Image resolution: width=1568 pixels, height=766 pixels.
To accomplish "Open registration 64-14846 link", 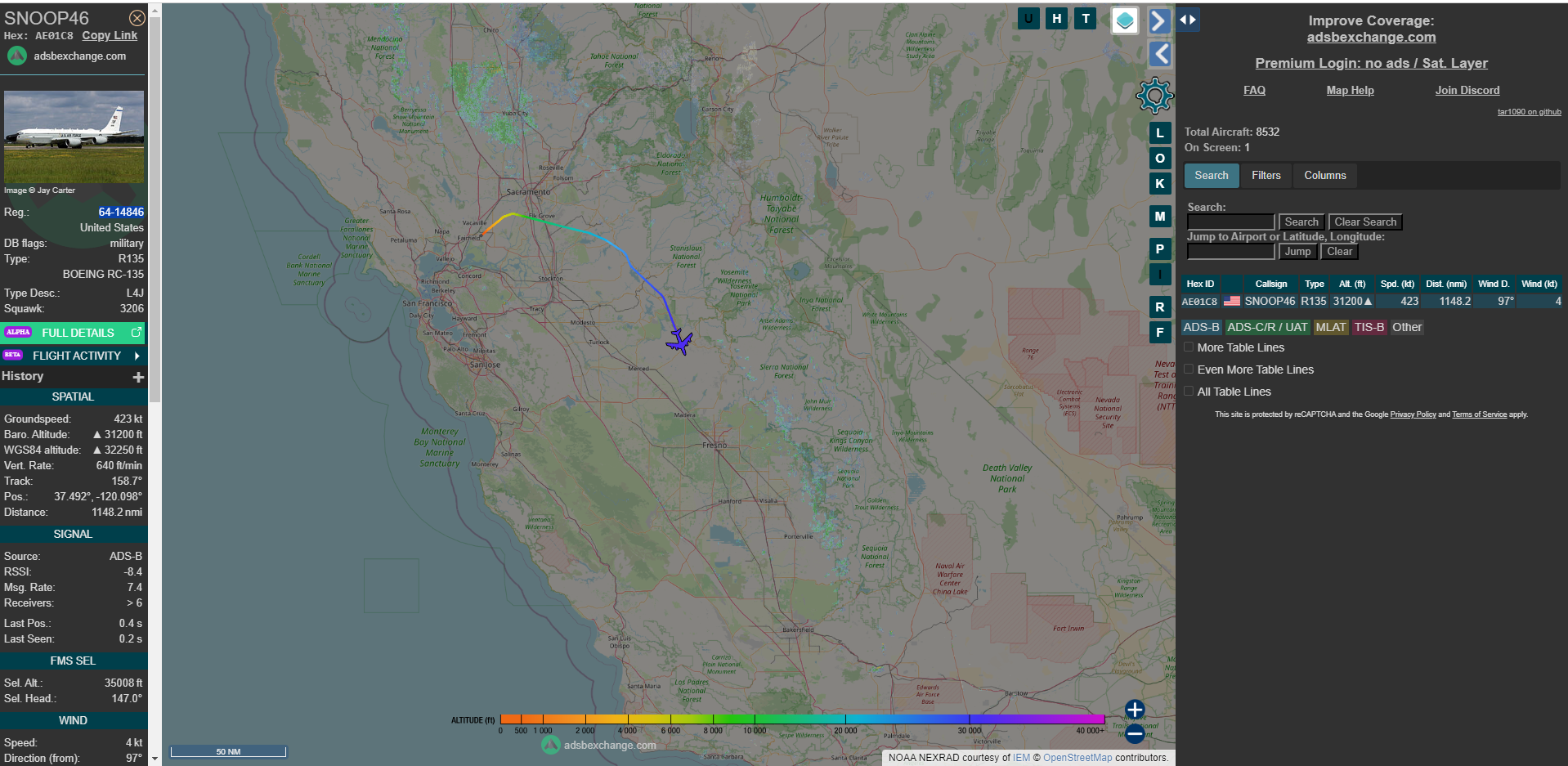I will click(x=121, y=212).
